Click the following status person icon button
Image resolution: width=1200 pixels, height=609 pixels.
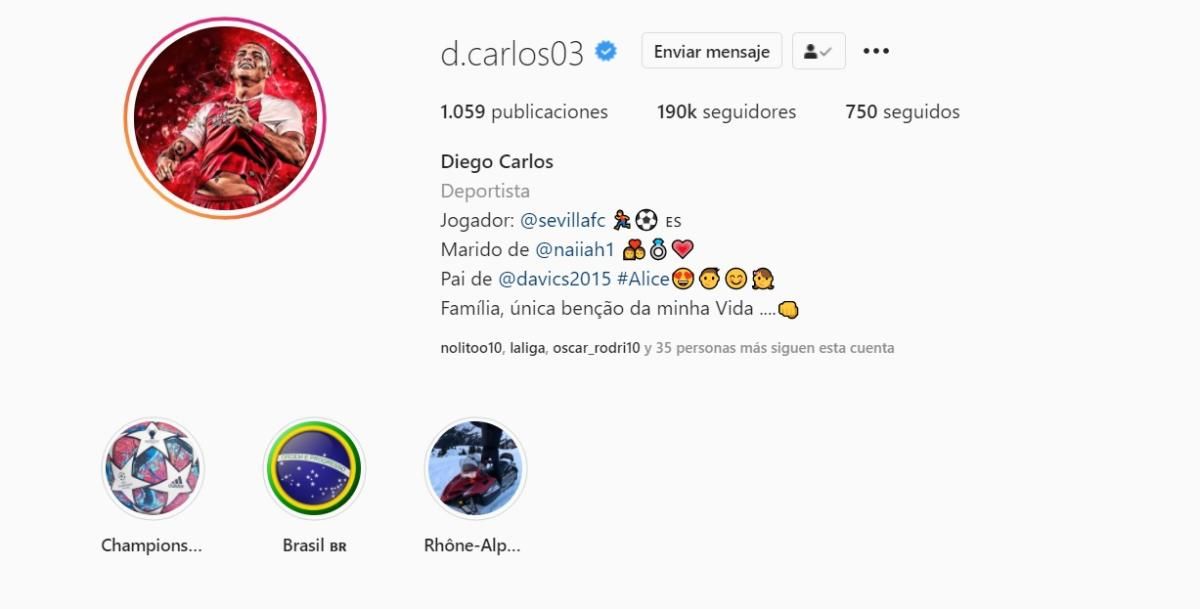coord(818,51)
